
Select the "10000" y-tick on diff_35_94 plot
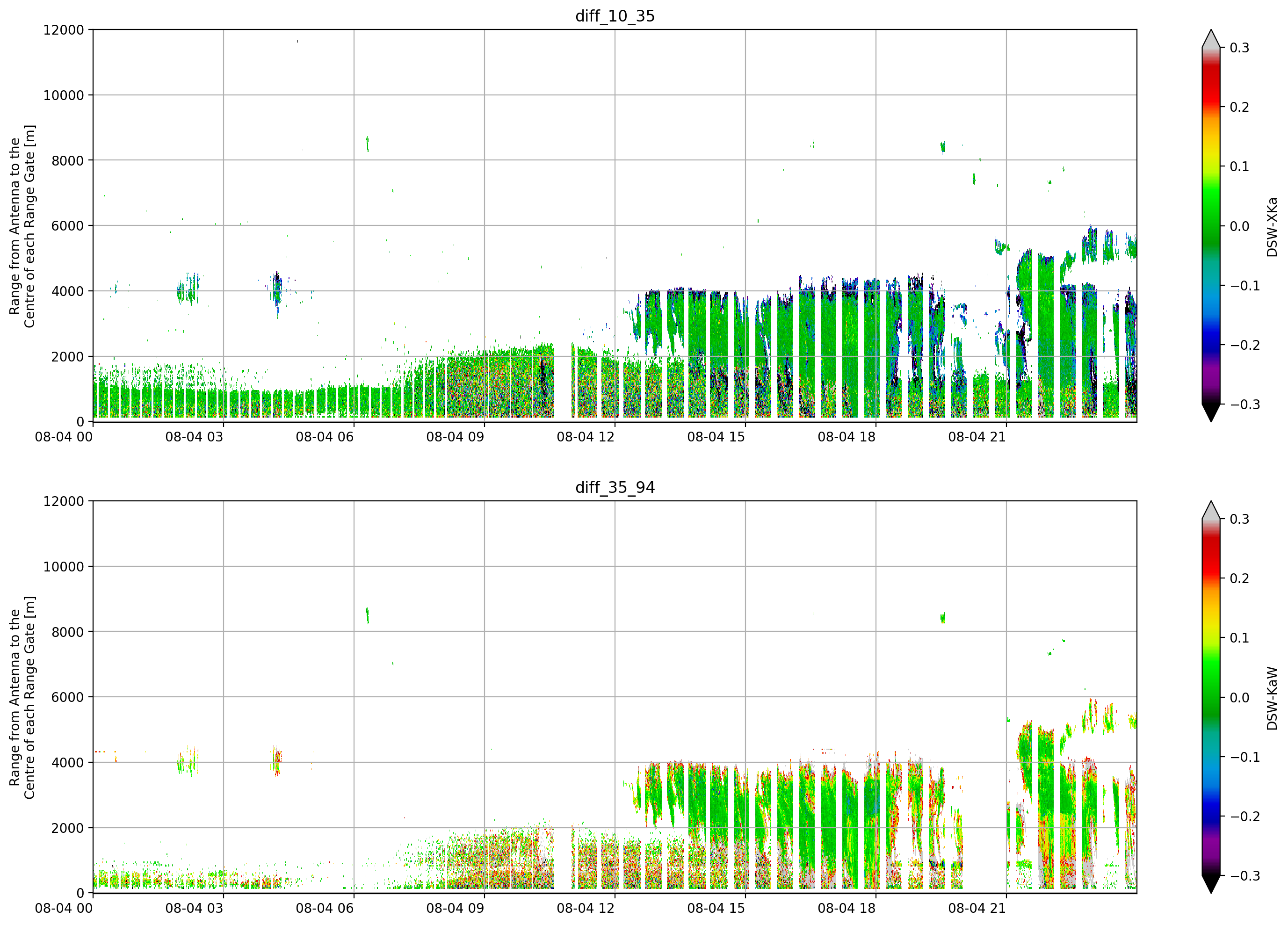64,566
